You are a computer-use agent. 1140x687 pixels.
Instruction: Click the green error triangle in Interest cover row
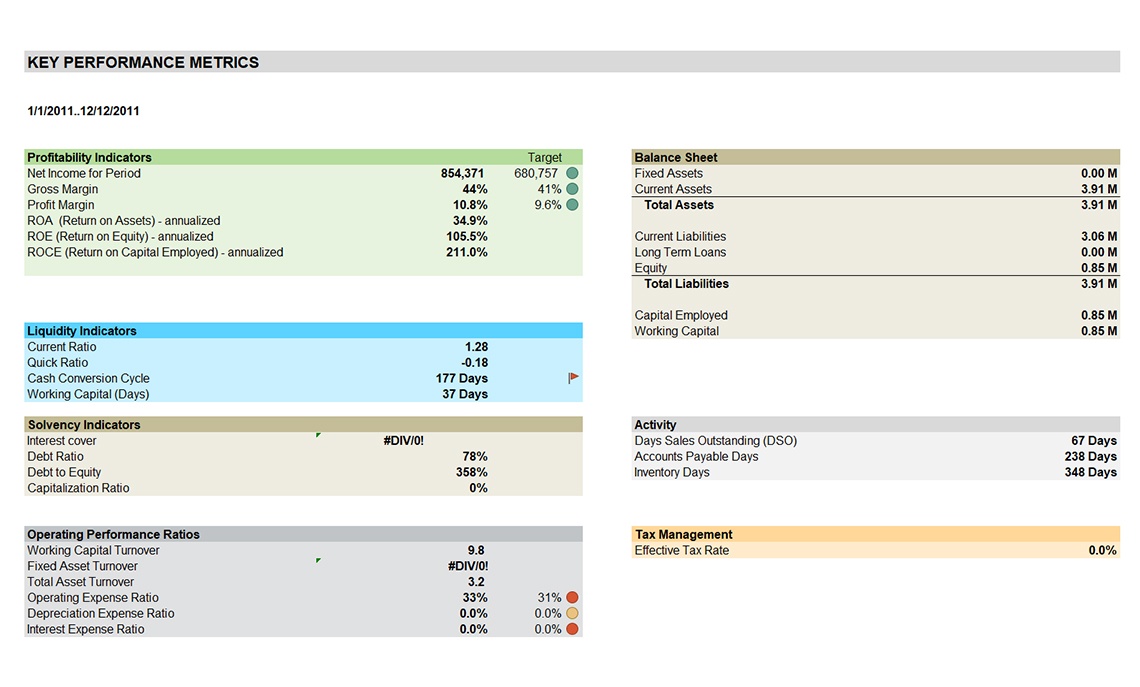318,435
